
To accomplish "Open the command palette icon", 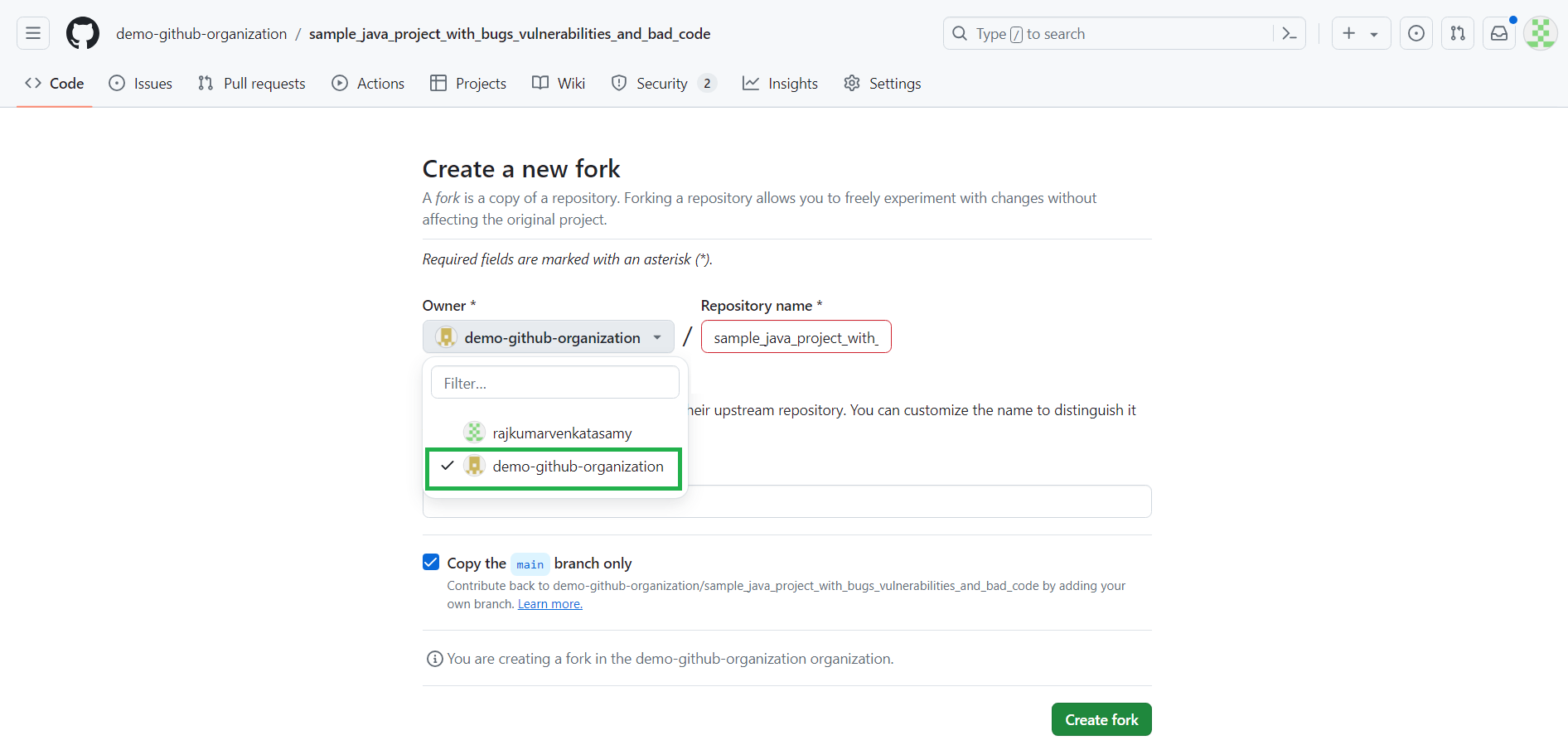I will tap(1289, 33).
